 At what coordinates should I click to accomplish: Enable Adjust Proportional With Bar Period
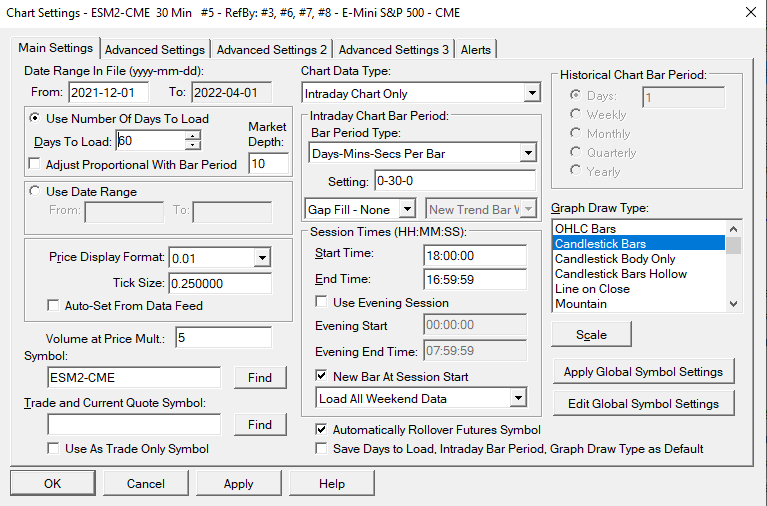click(34, 164)
